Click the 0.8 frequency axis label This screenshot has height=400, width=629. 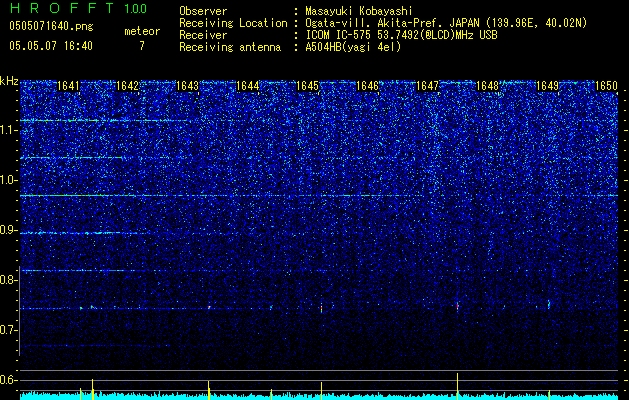click(x=7, y=280)
